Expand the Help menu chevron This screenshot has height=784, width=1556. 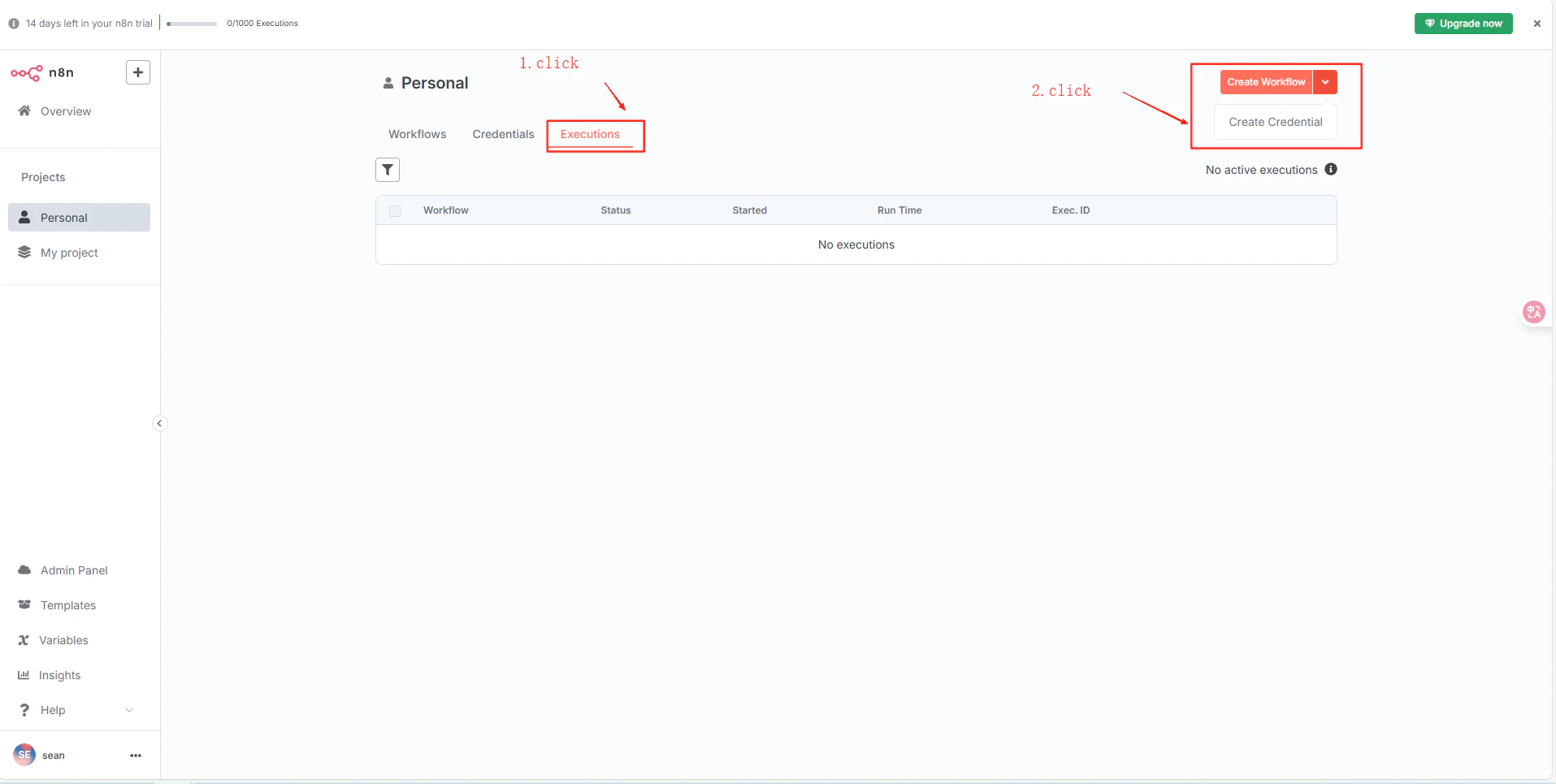click(x=130, y=709)
